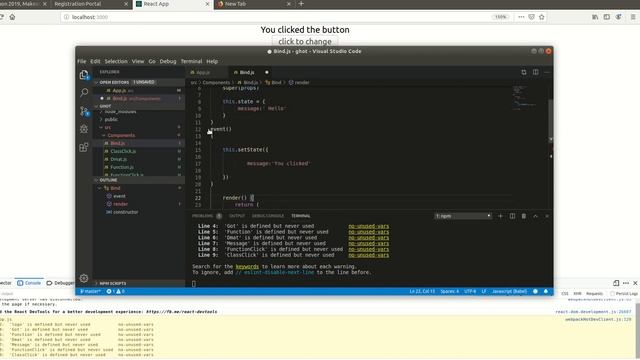Open the Debug menu
Screen dimensions: 640x360
168,61
